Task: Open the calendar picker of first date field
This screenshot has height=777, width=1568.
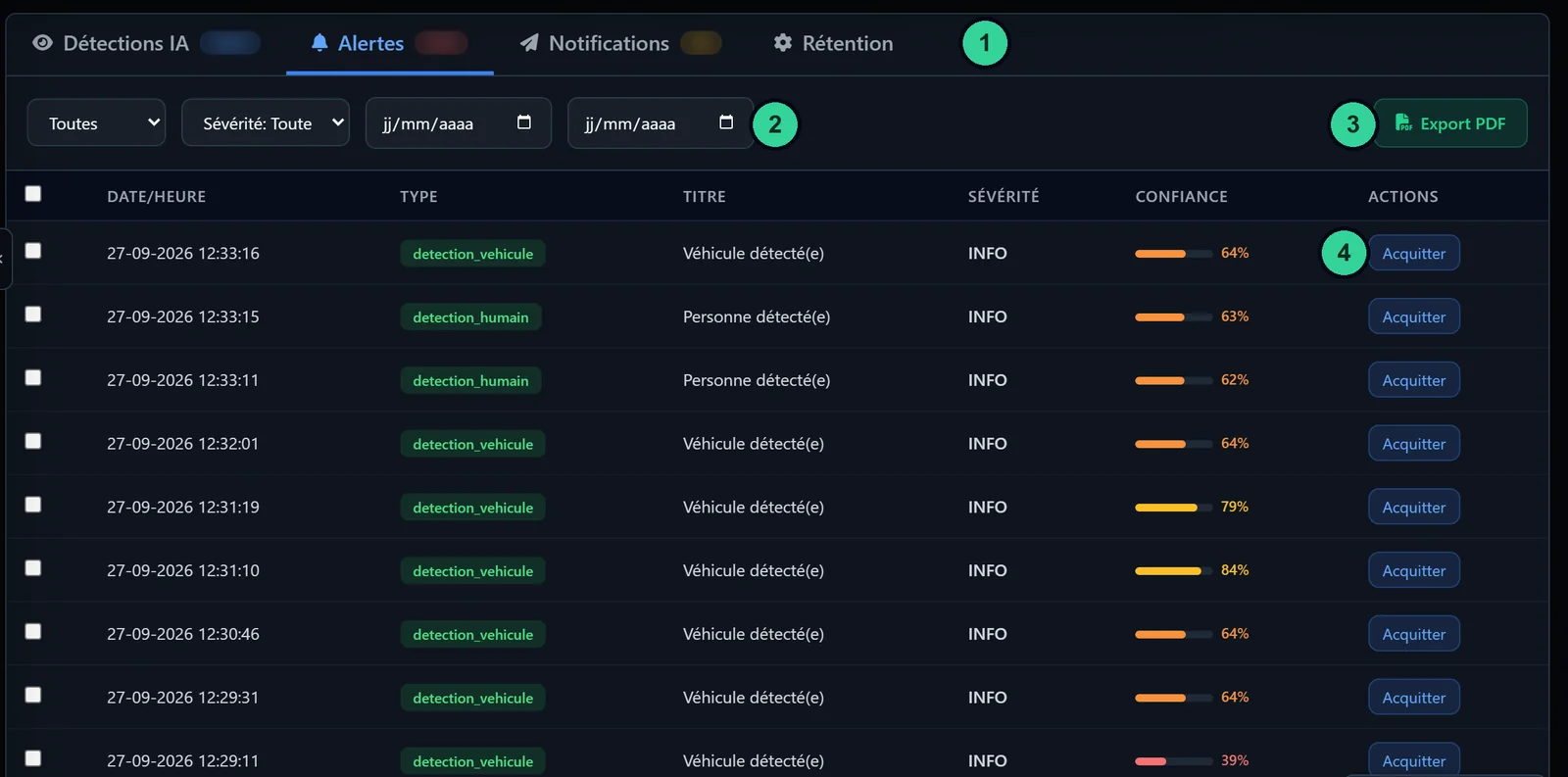Action: pyautogui.click(x=524, y=122)
